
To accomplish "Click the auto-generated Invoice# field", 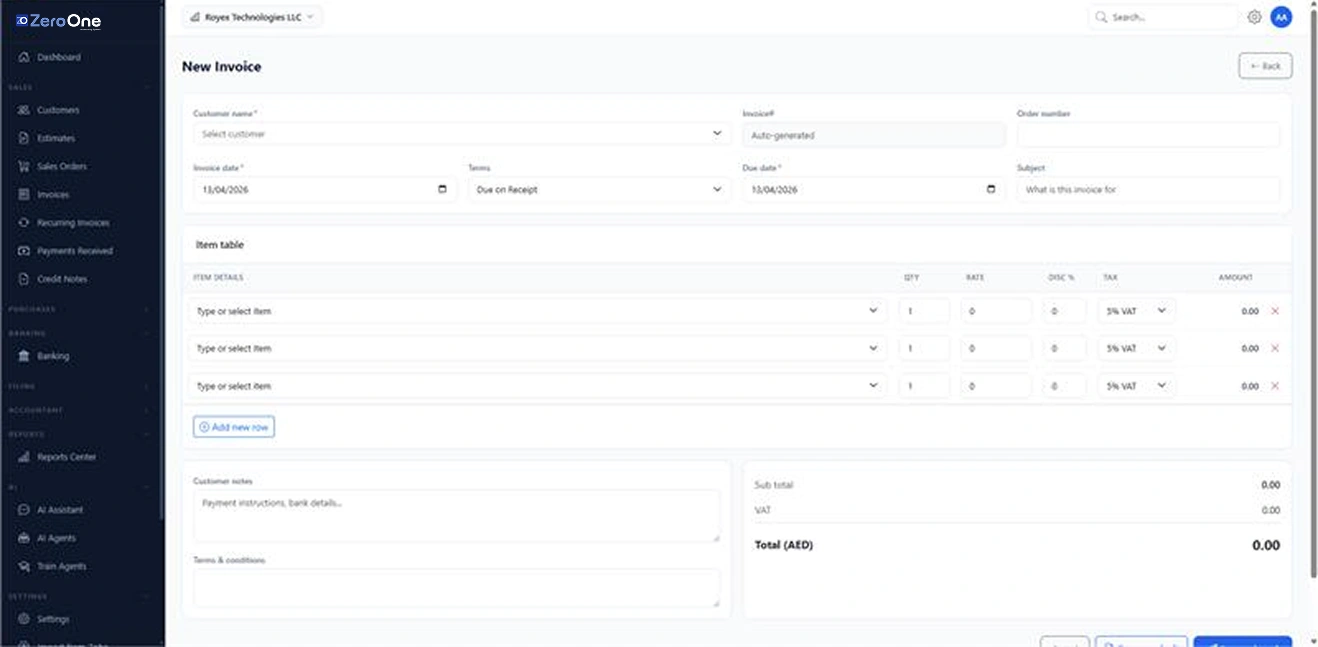I will pyautogui.click(x=873, y=135).
